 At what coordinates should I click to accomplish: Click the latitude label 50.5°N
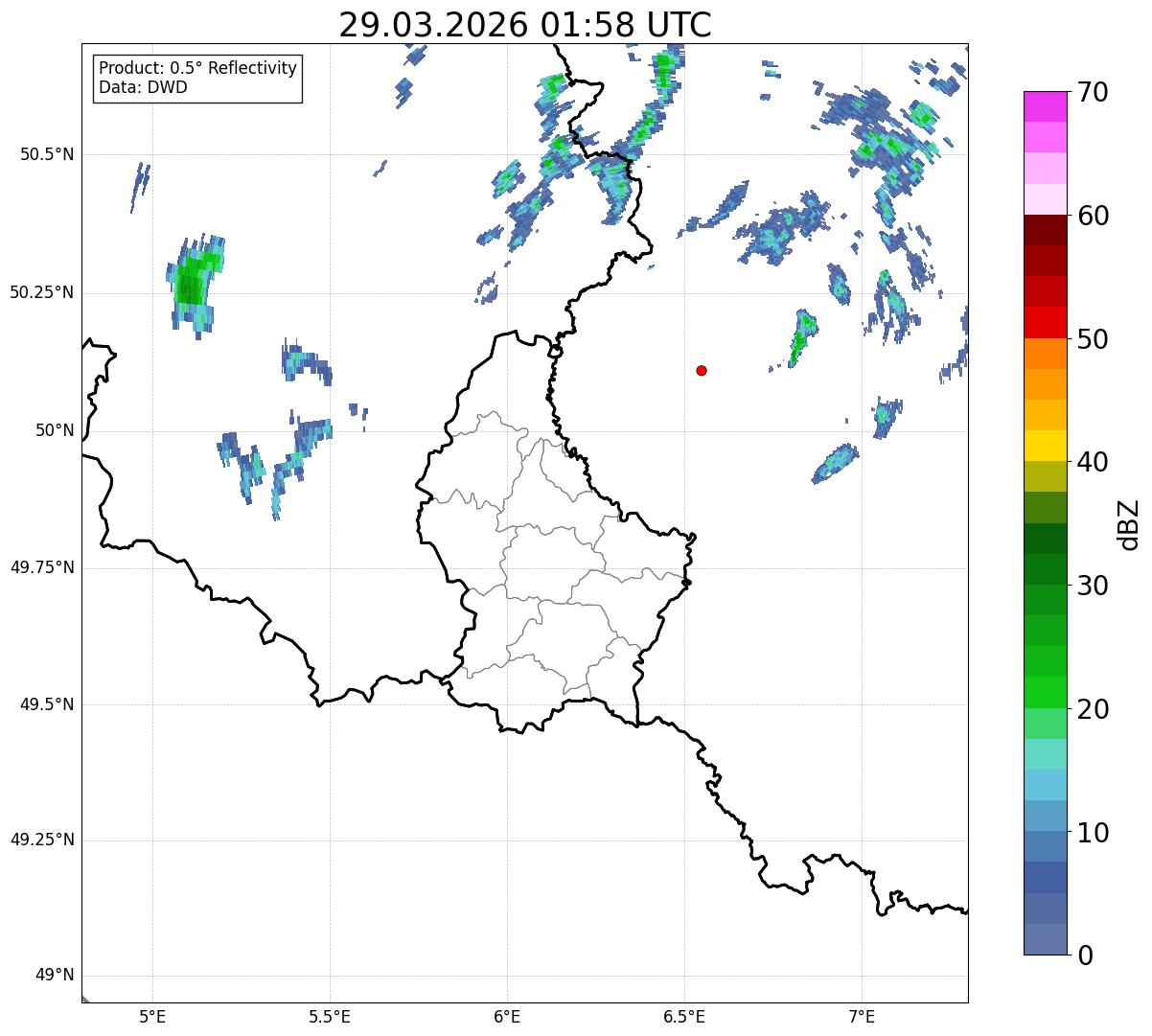click(47, 154)
